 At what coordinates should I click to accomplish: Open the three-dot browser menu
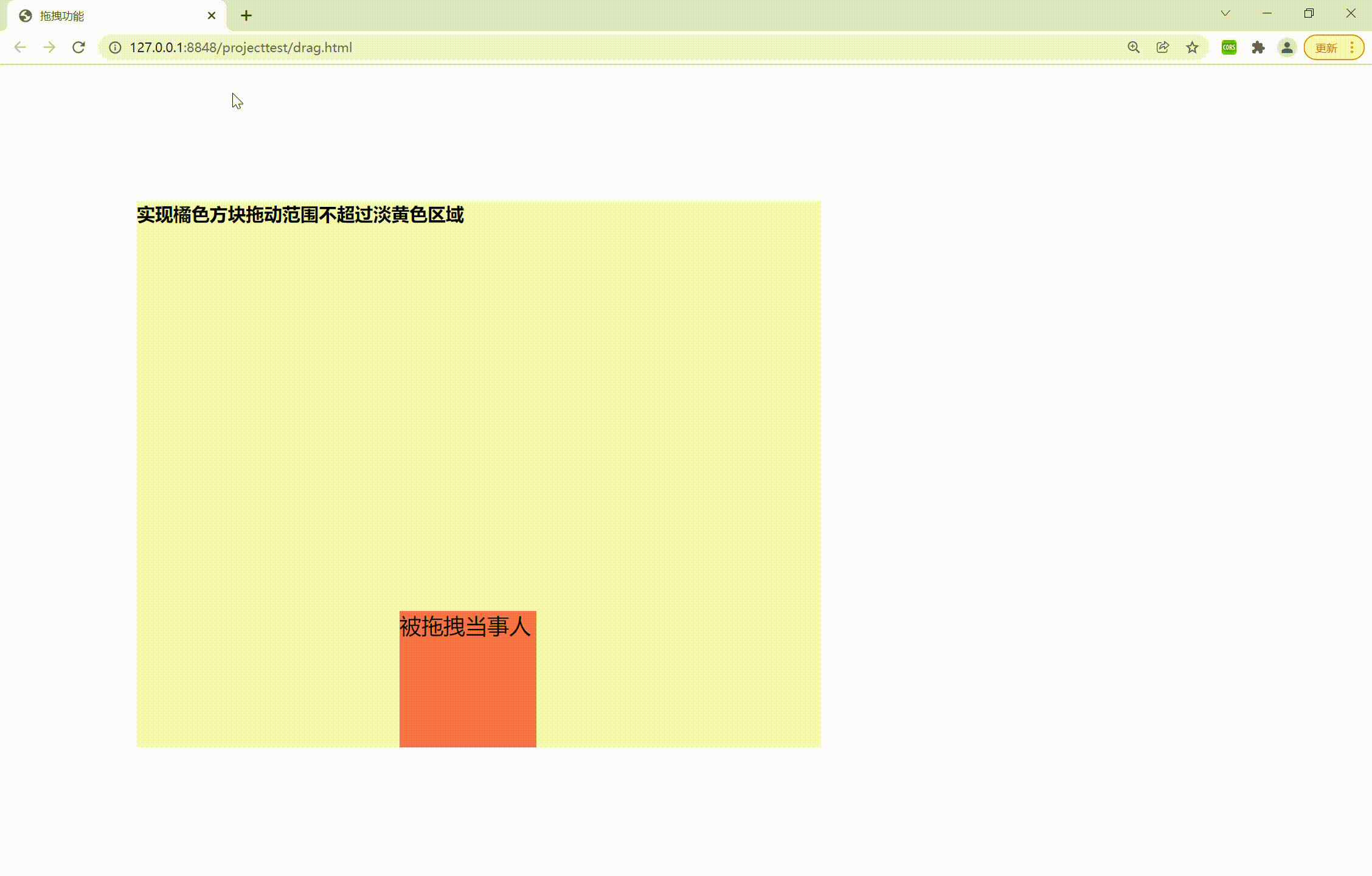point(1352,47)
